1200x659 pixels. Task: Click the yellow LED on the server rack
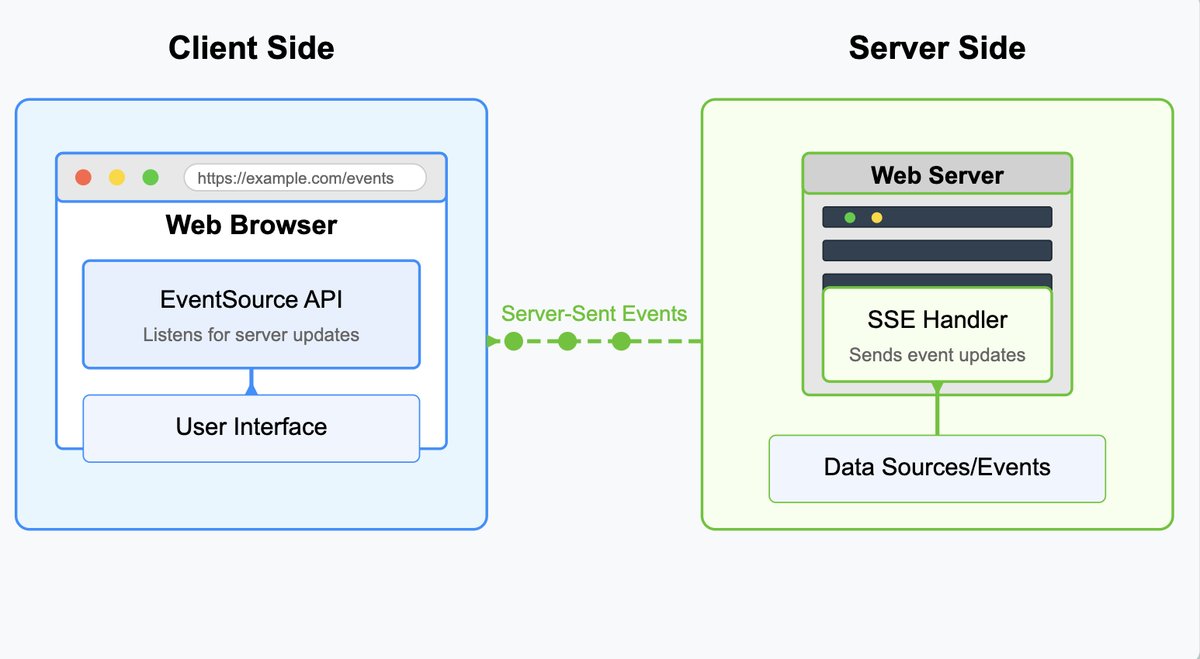(x=877, y=217)
